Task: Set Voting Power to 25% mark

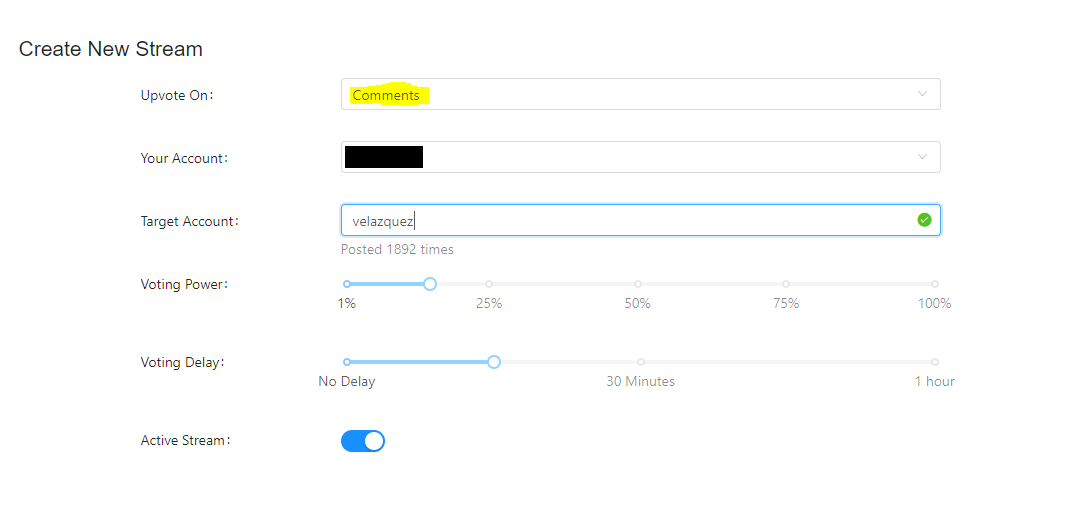Action: click(x=489, y=284)
